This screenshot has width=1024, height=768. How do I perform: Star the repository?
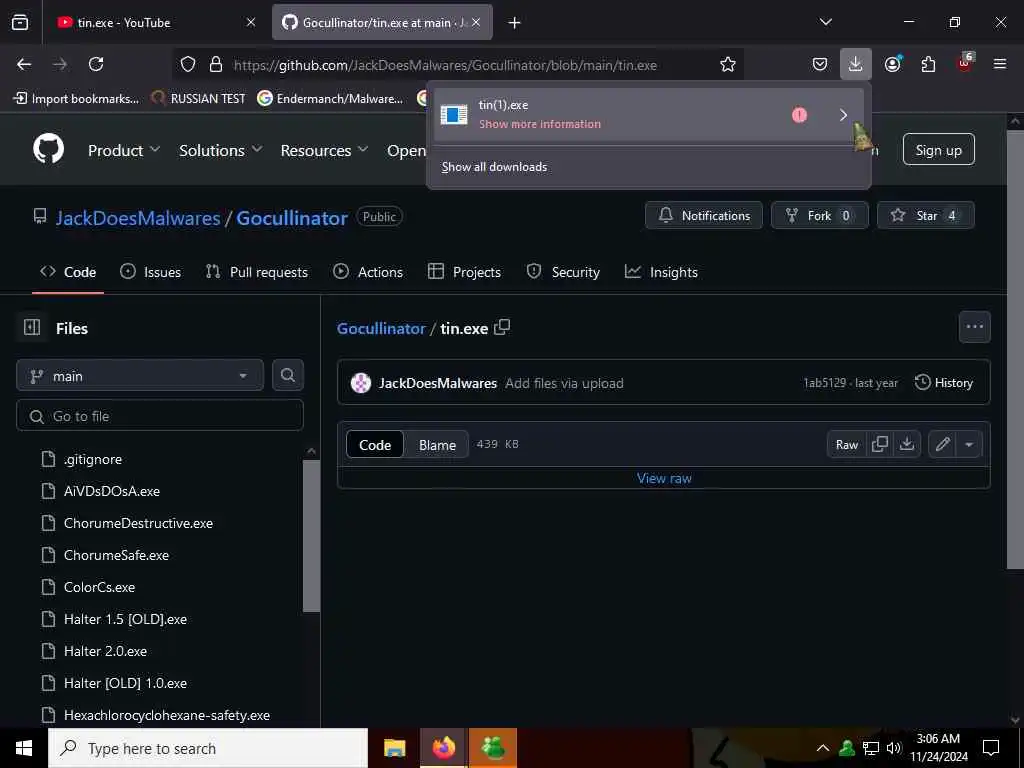pyautogui.click(x=925, y=216)
